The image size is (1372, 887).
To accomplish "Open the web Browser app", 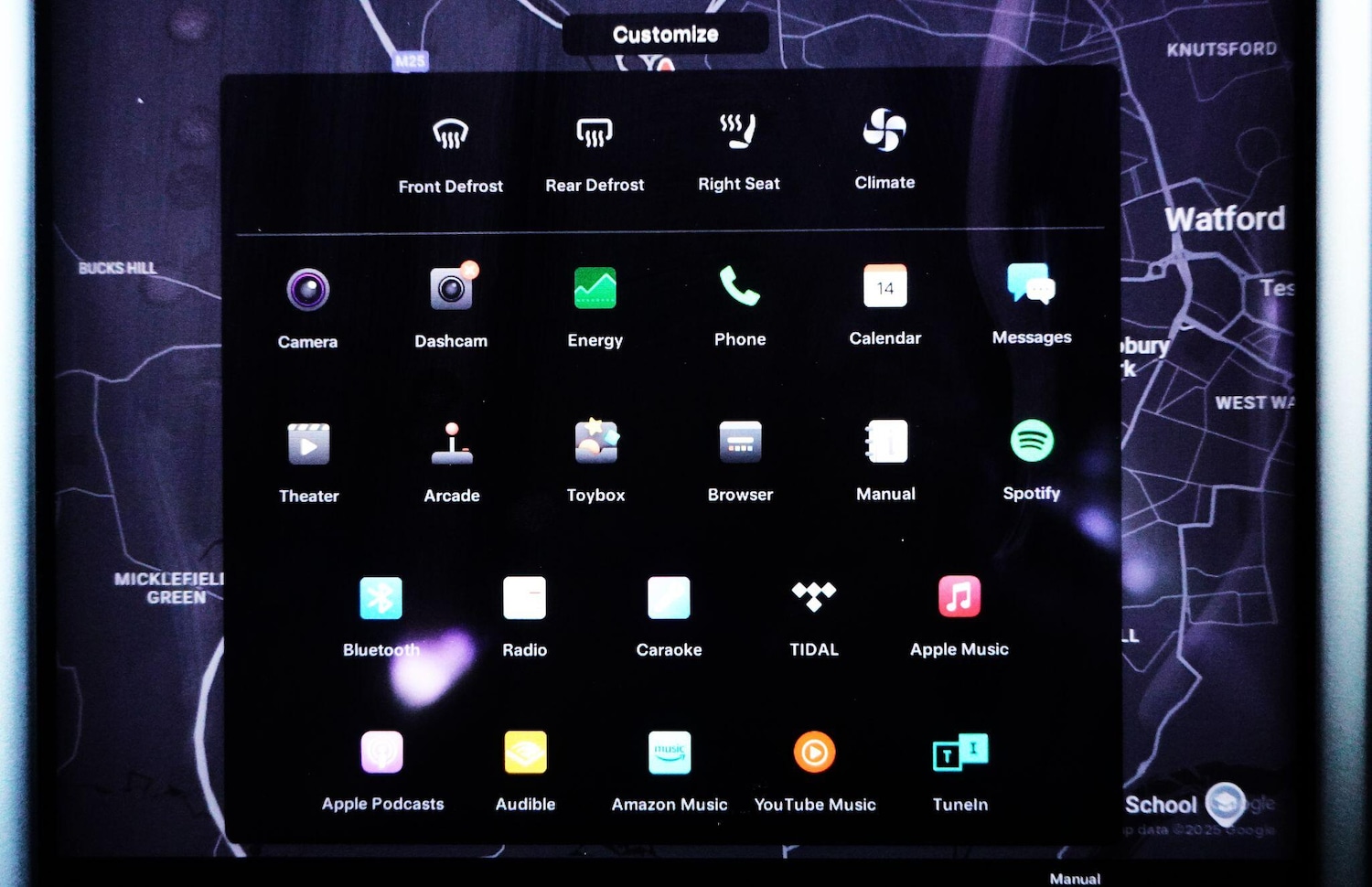I will [740, 442].
